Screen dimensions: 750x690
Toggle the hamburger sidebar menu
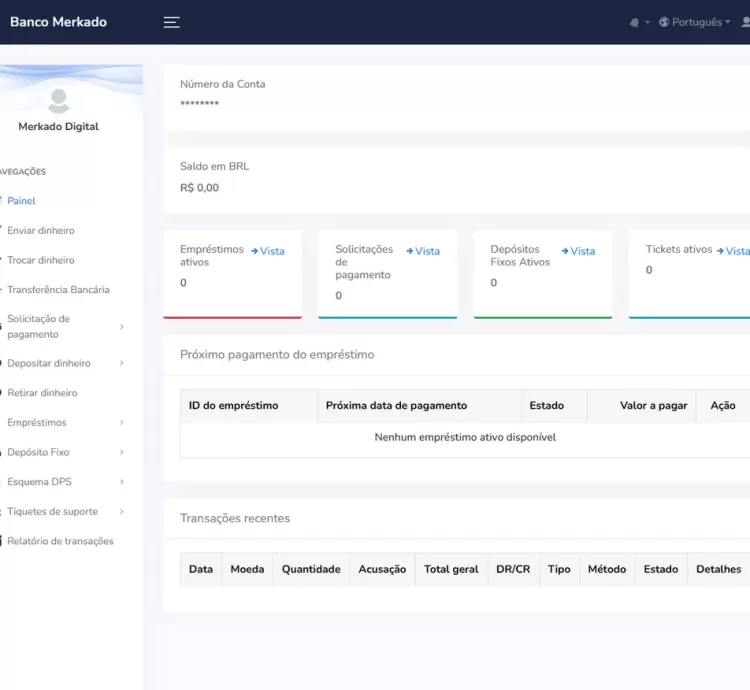172,22
